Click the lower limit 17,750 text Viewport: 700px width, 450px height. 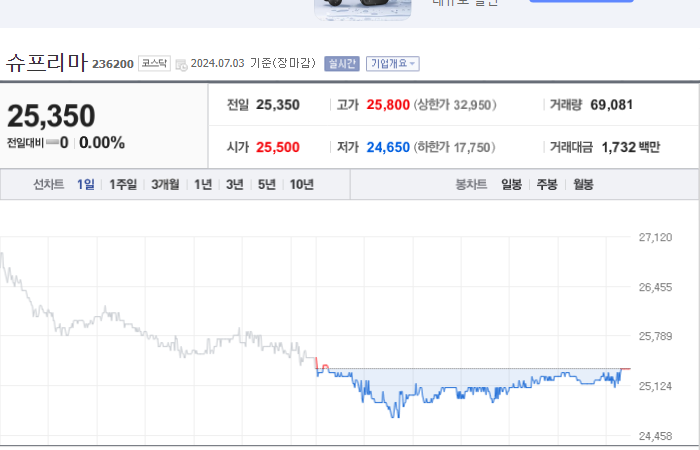click(x=454, y=147)
